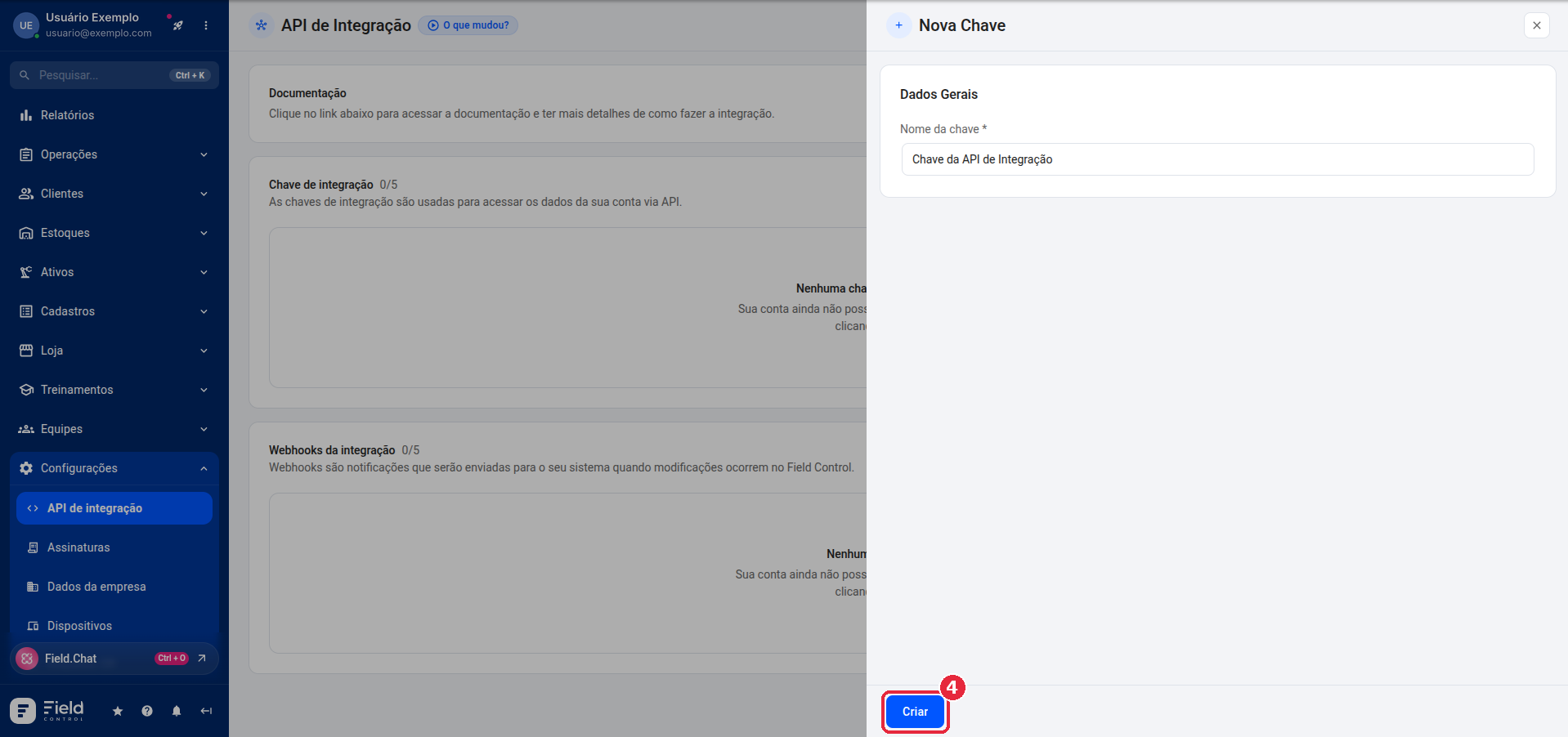Click the Loja storefront icon
This screenshot has width=1568, height=737.
[26, 351]
